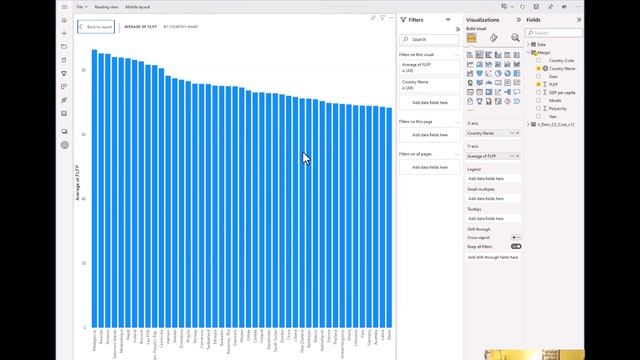Open the Format visual paintbrush icon
640x360 pixels.
[493, 38]
